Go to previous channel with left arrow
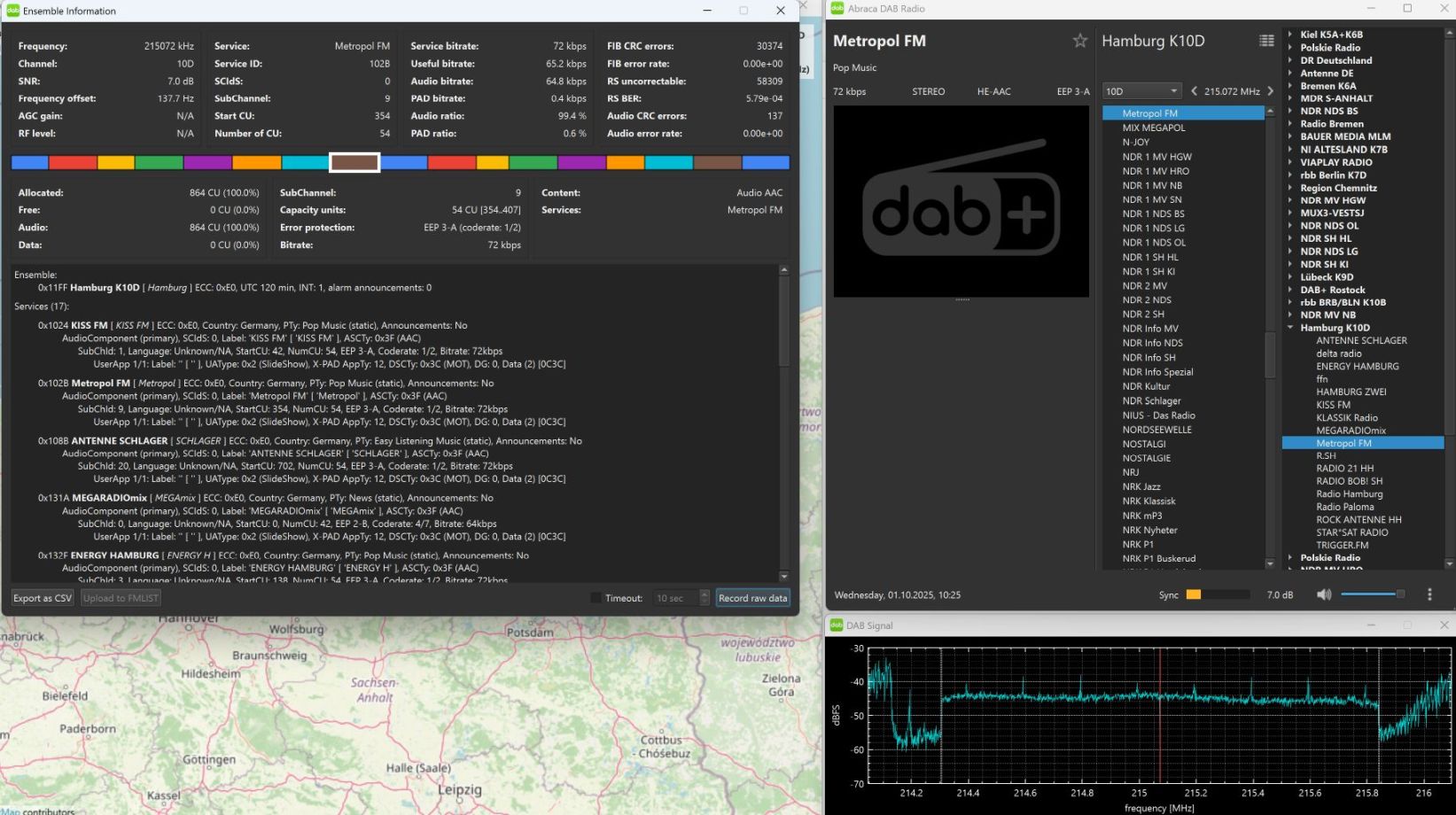The image size is (1456, 815). (1195, 91)
